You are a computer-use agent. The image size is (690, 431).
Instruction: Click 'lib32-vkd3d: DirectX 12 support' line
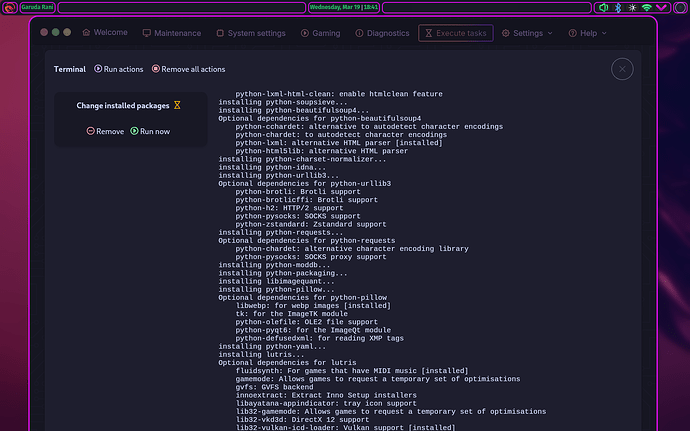[x=302, y=420]
